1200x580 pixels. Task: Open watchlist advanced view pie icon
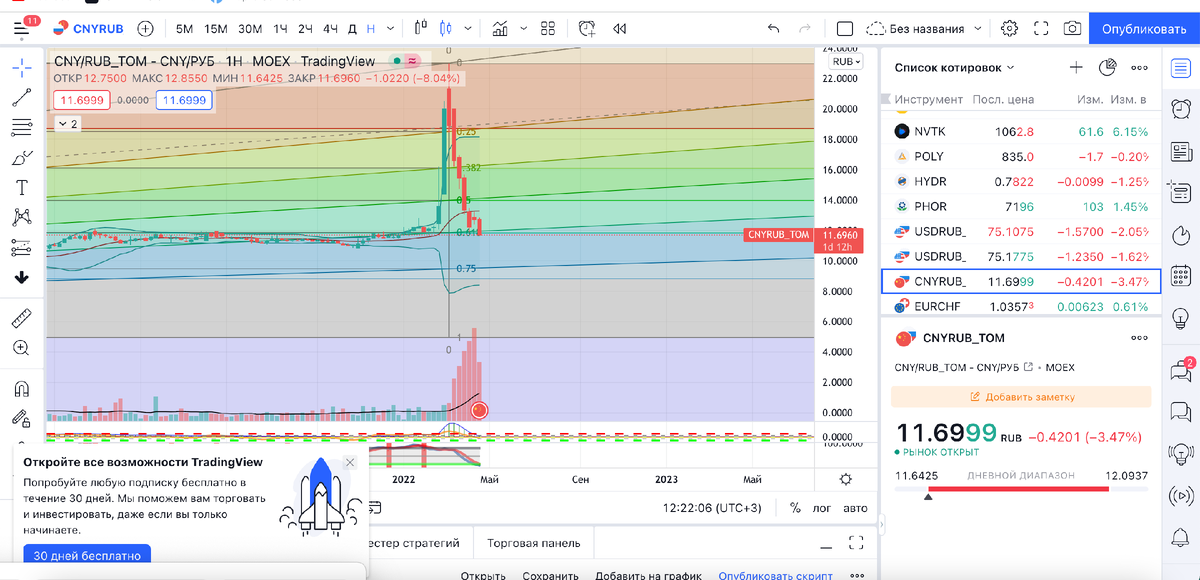point(1107,67)
